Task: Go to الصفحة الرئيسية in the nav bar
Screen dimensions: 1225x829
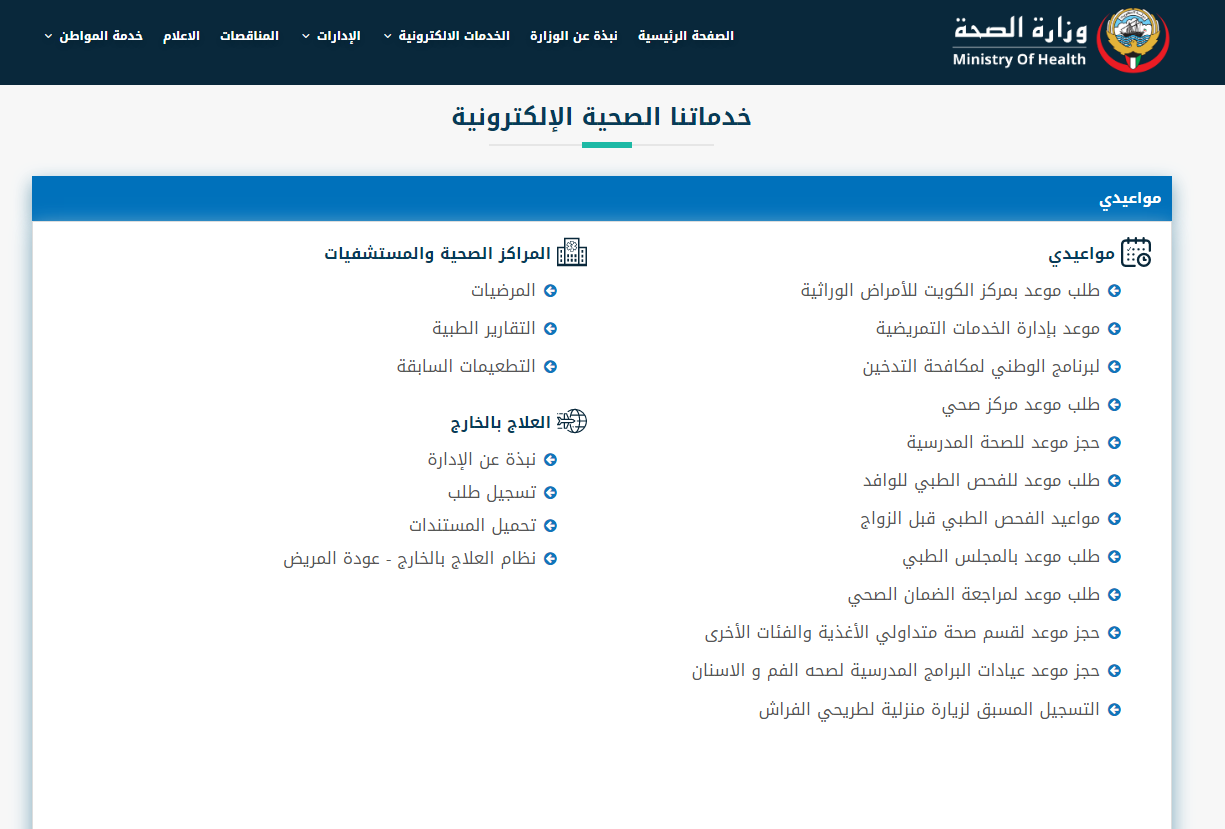Action: pyautogui.click(x=686, y=36)
